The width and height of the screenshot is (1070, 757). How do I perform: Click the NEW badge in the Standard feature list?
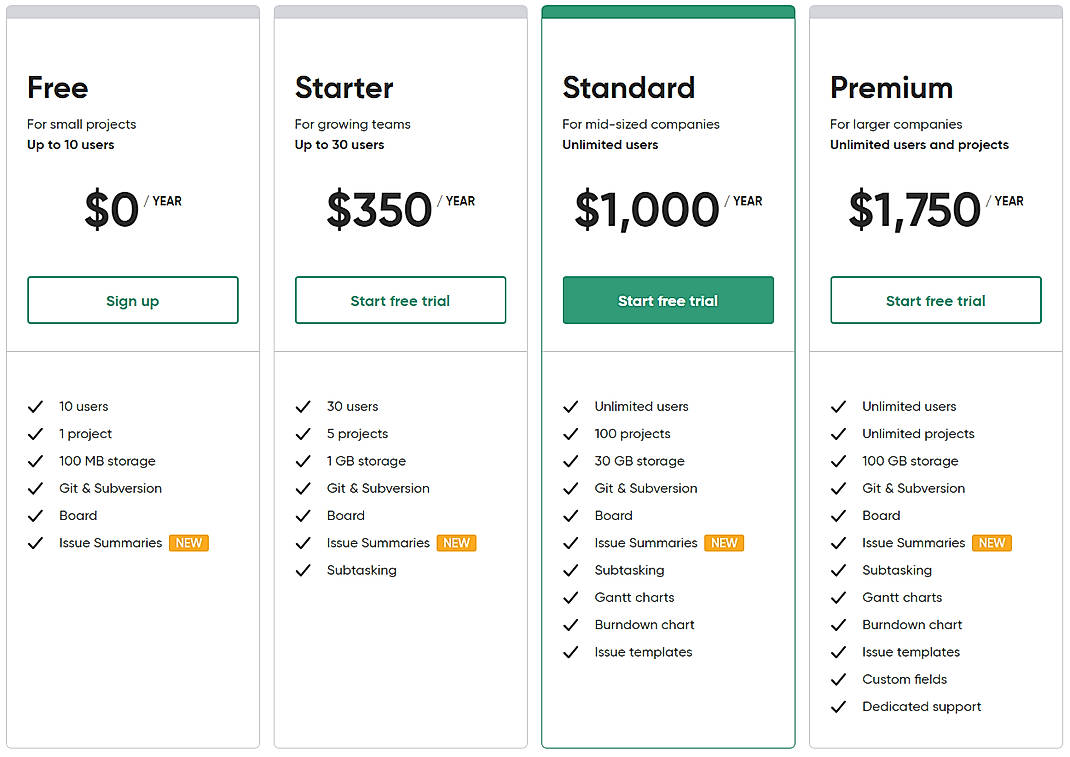click(724, 542)
